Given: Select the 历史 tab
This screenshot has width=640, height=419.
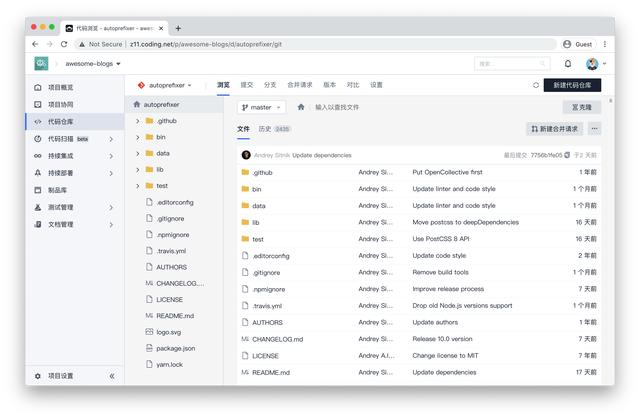Looking at the screenshot, I should (274, 129).
